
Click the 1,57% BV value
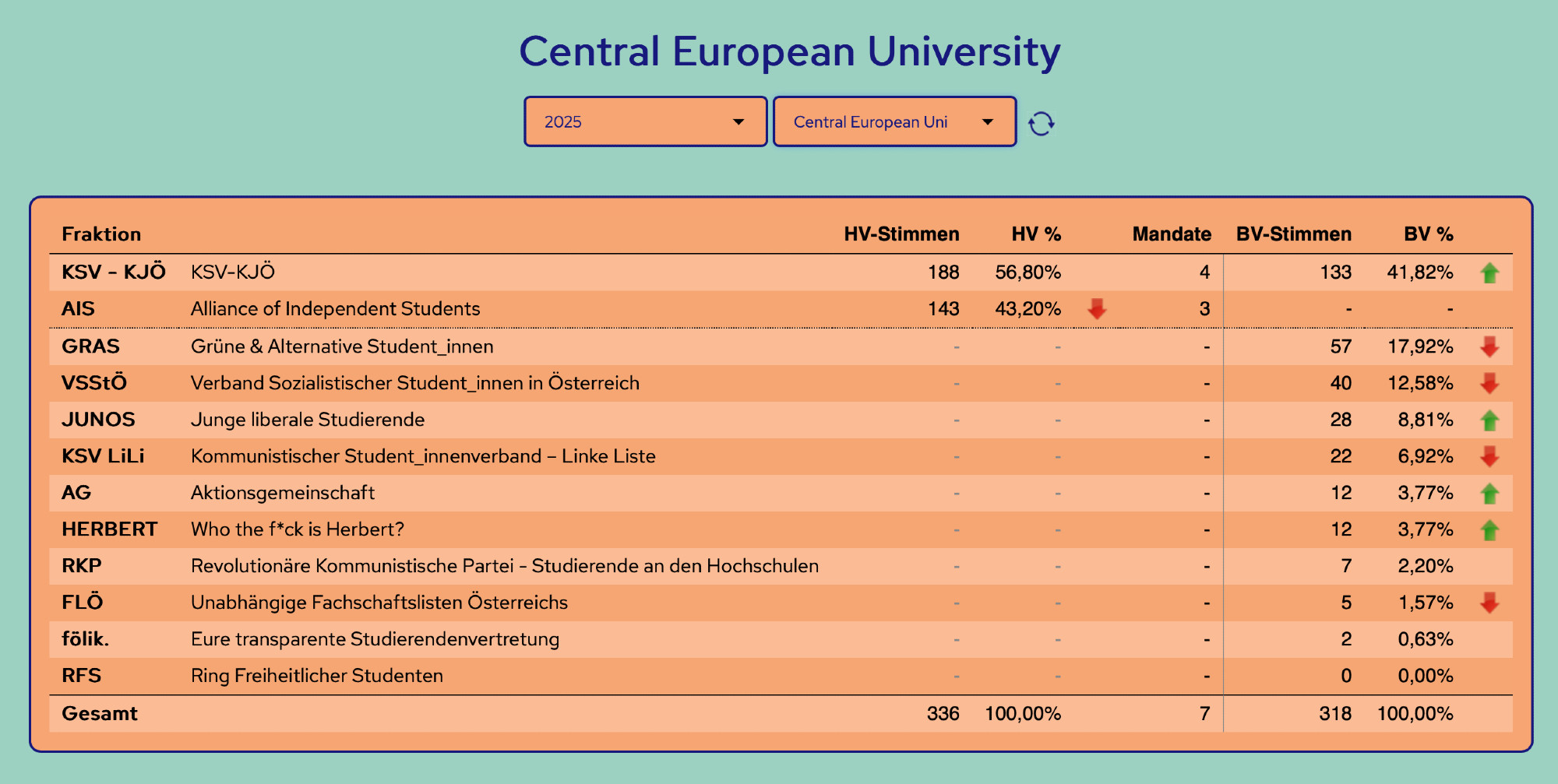coord(1426,603)
